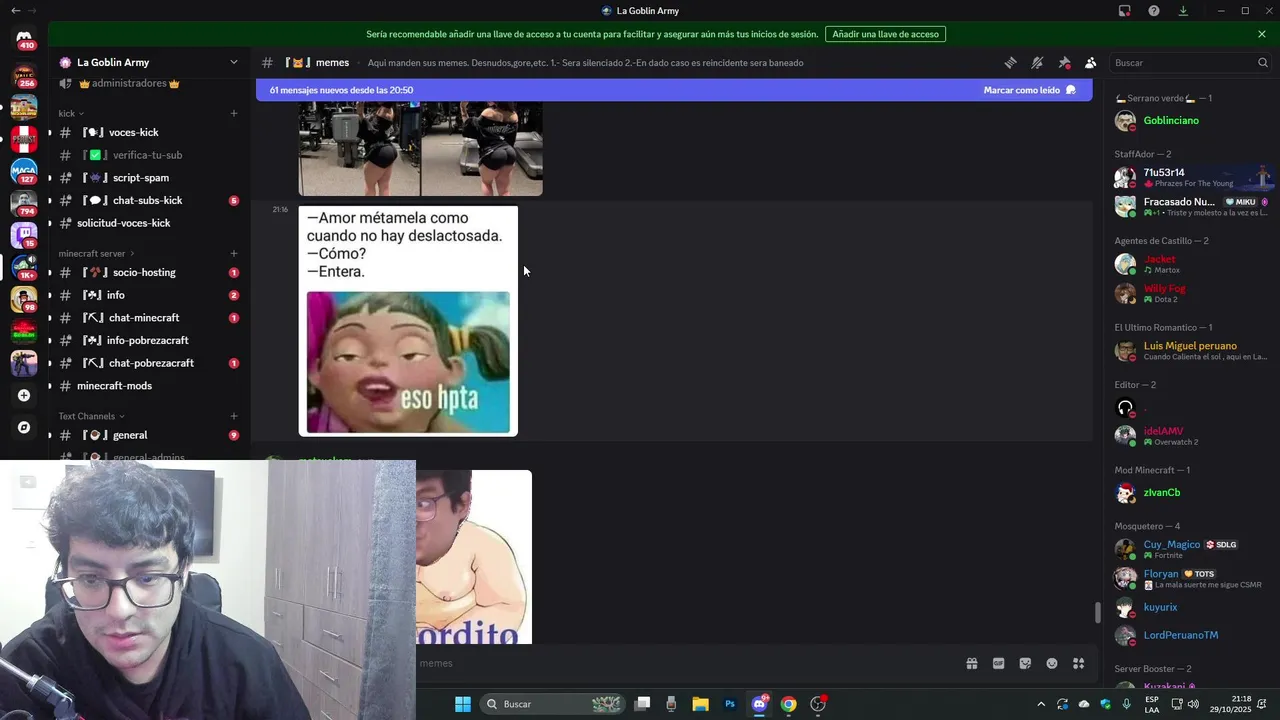Screen dimensions: 1280x720
Task: Open the info channel under minecraft server
Action: (x=150, y=295)
